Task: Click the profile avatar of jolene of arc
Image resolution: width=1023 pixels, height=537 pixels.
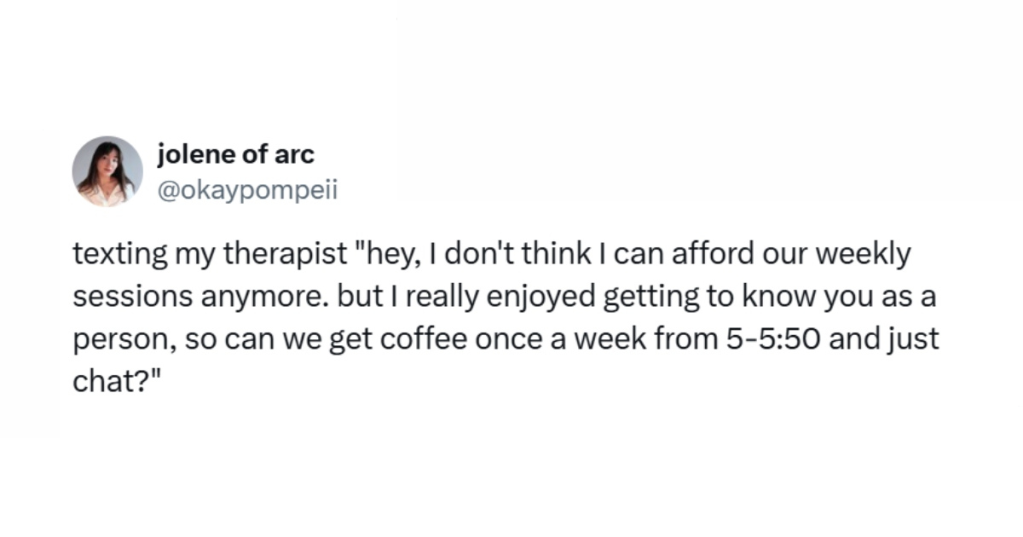Action: tap(108, 171)
